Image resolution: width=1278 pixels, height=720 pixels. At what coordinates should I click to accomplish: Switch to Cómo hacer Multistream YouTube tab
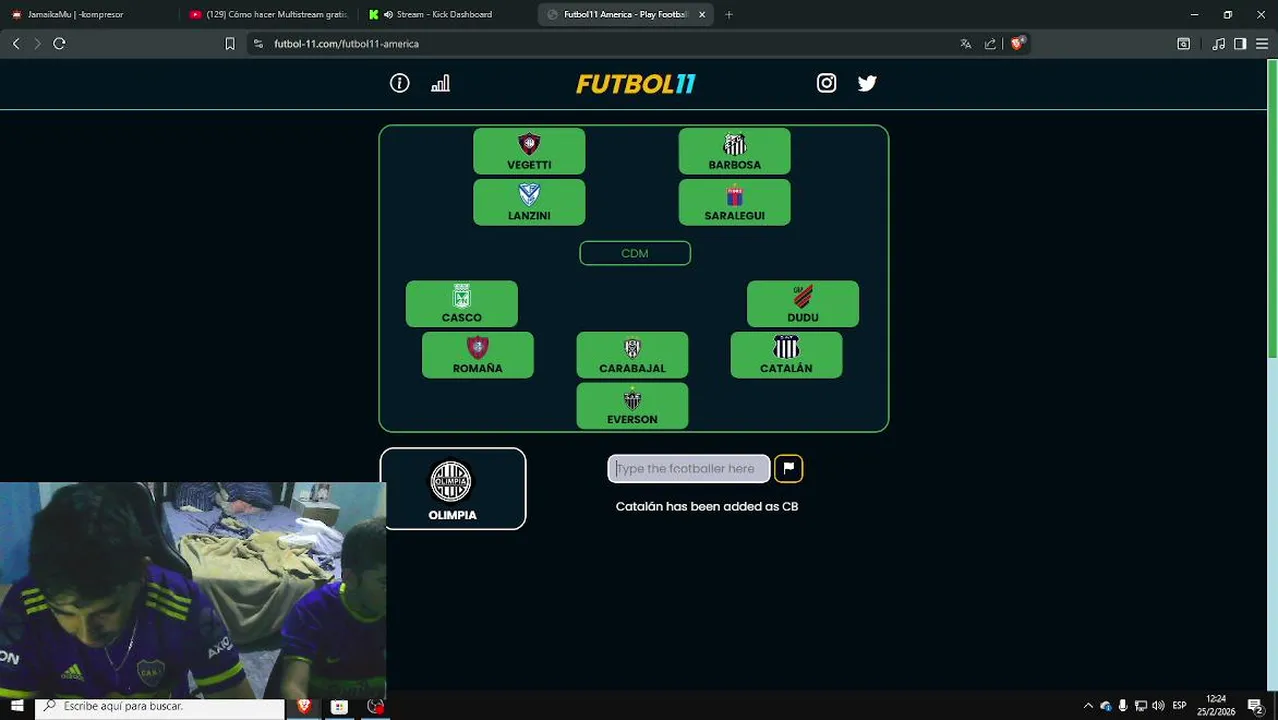268,14
